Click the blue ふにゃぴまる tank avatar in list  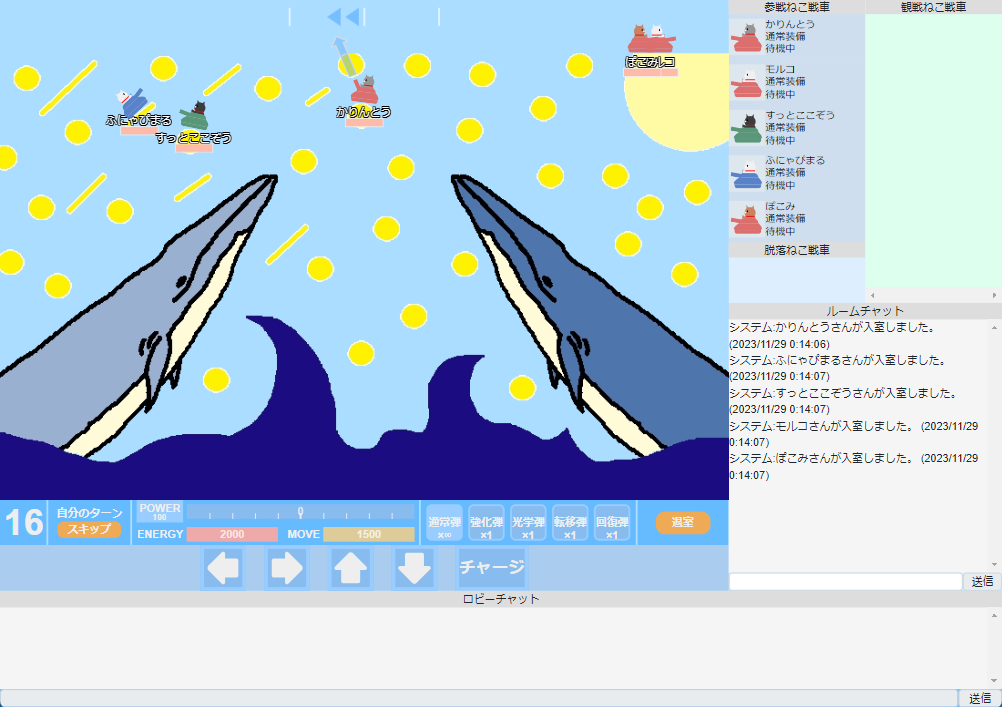[x=746, y=173]
